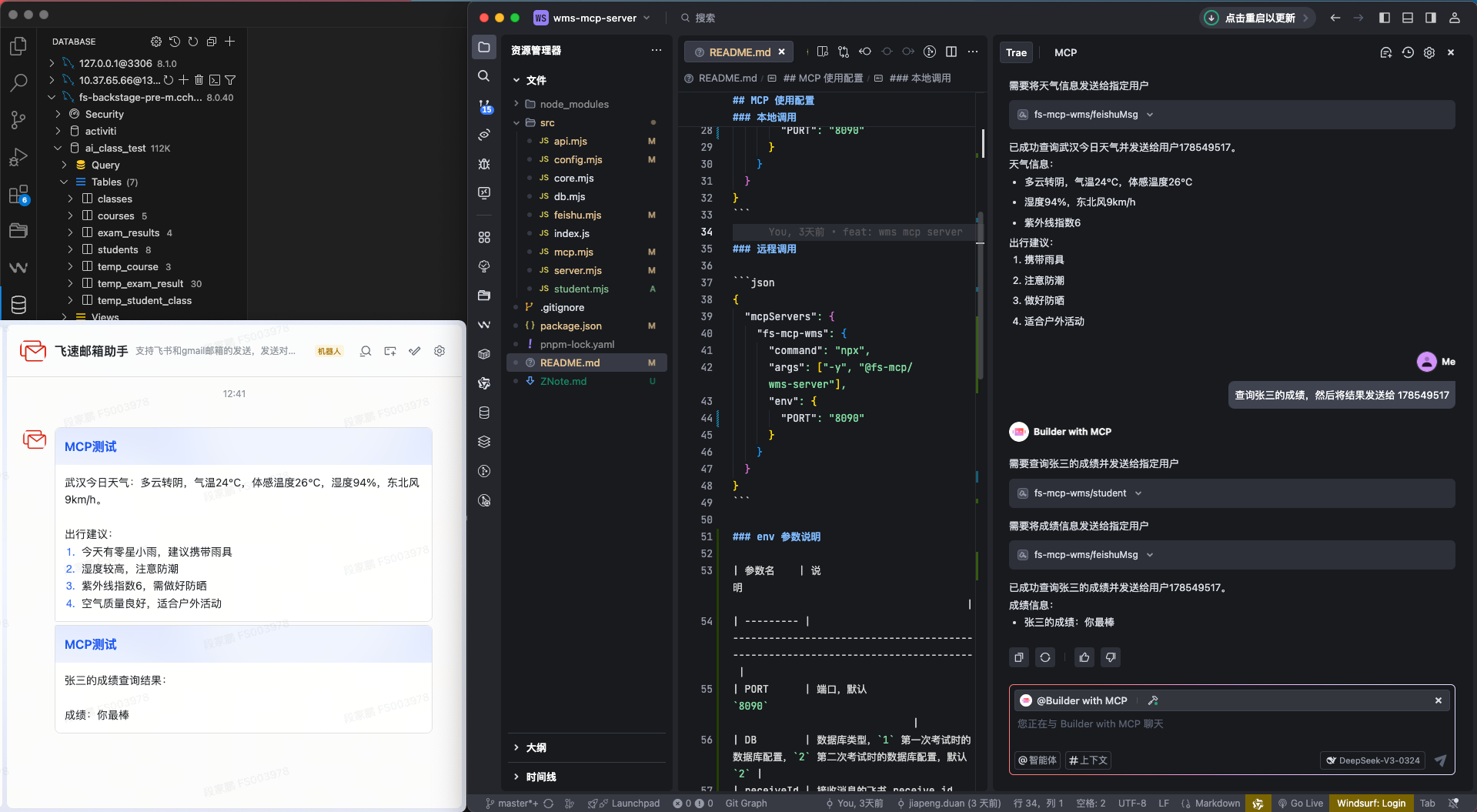Click the ### 本地调用 breadcrumb item
This screenshot has height=812, width=1477.
pyautogui.click(x=920, y=78)
